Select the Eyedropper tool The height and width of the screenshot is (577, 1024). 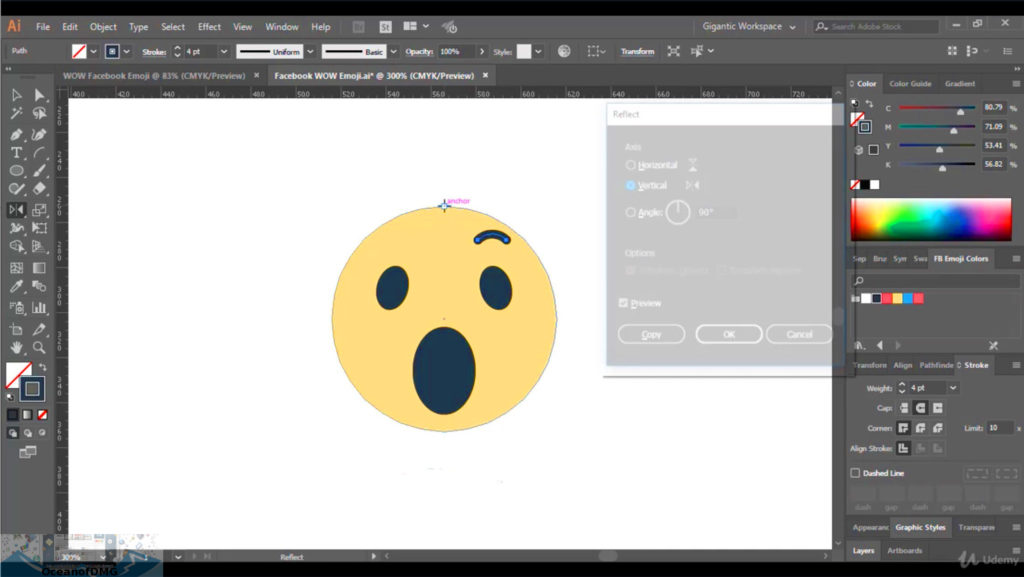coord(16,286)
